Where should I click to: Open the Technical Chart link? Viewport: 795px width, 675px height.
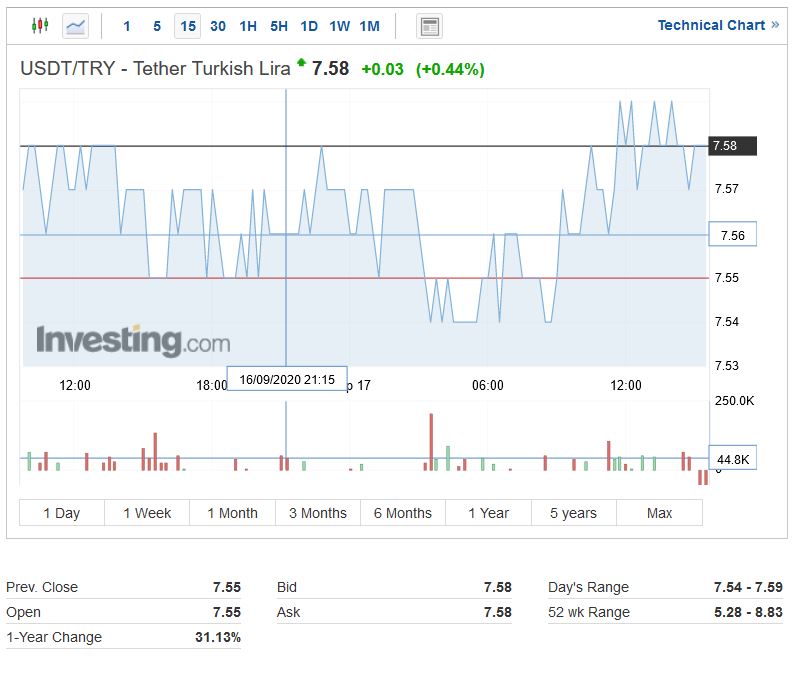coord(718,25)
